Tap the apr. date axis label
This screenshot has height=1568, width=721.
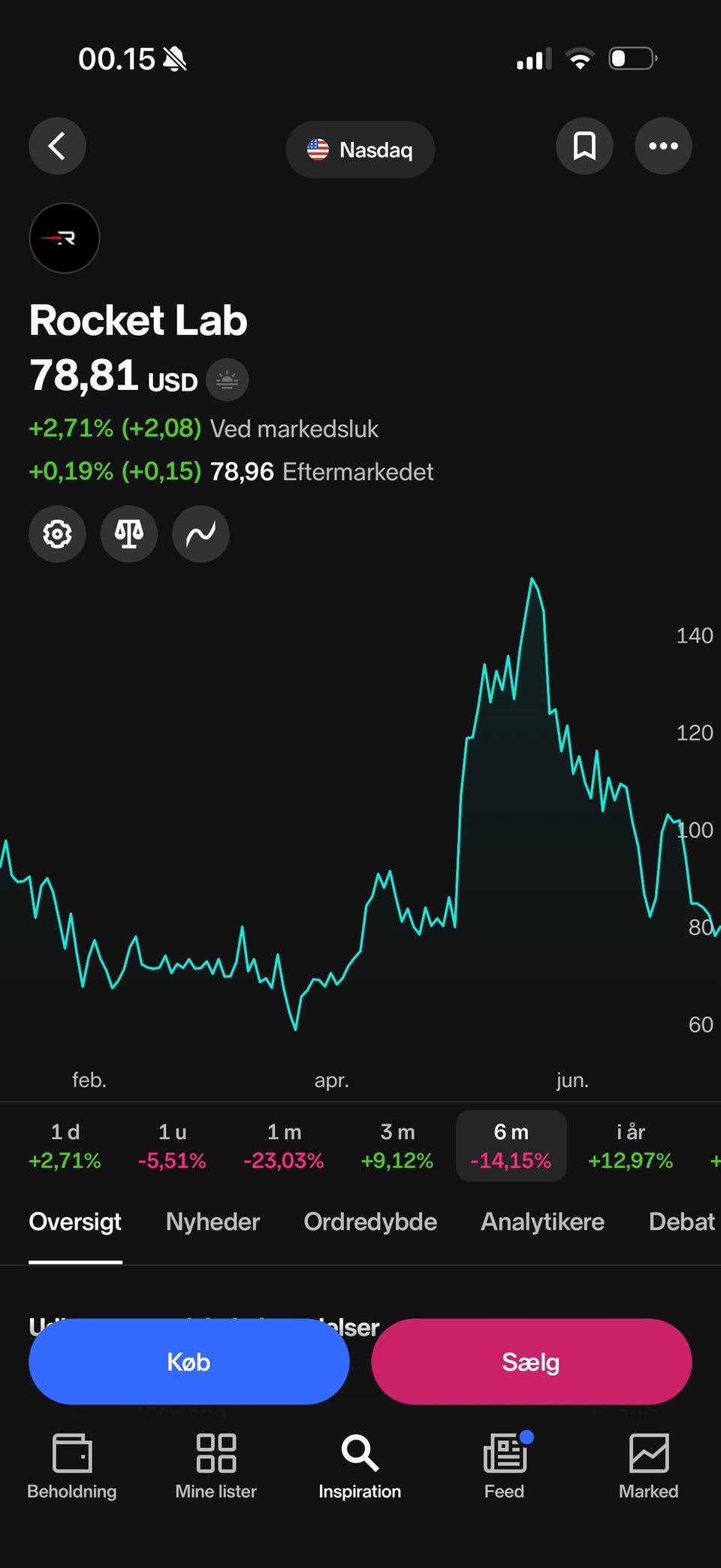[x=332, y=1080]
